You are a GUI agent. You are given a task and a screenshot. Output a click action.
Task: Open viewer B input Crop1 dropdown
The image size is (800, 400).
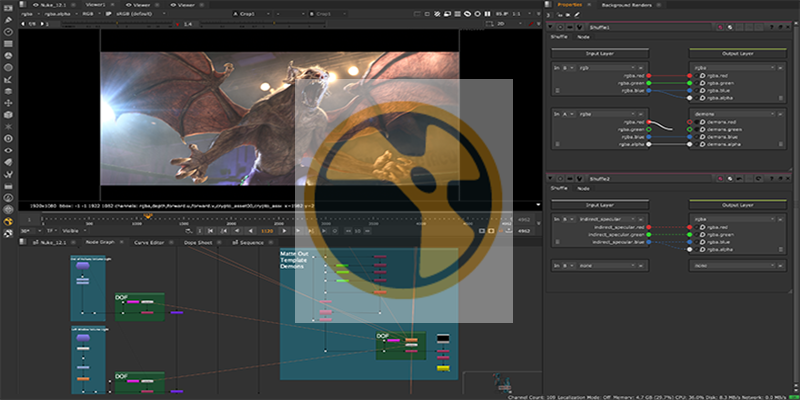pyautogui.click(x=328, y=14)
